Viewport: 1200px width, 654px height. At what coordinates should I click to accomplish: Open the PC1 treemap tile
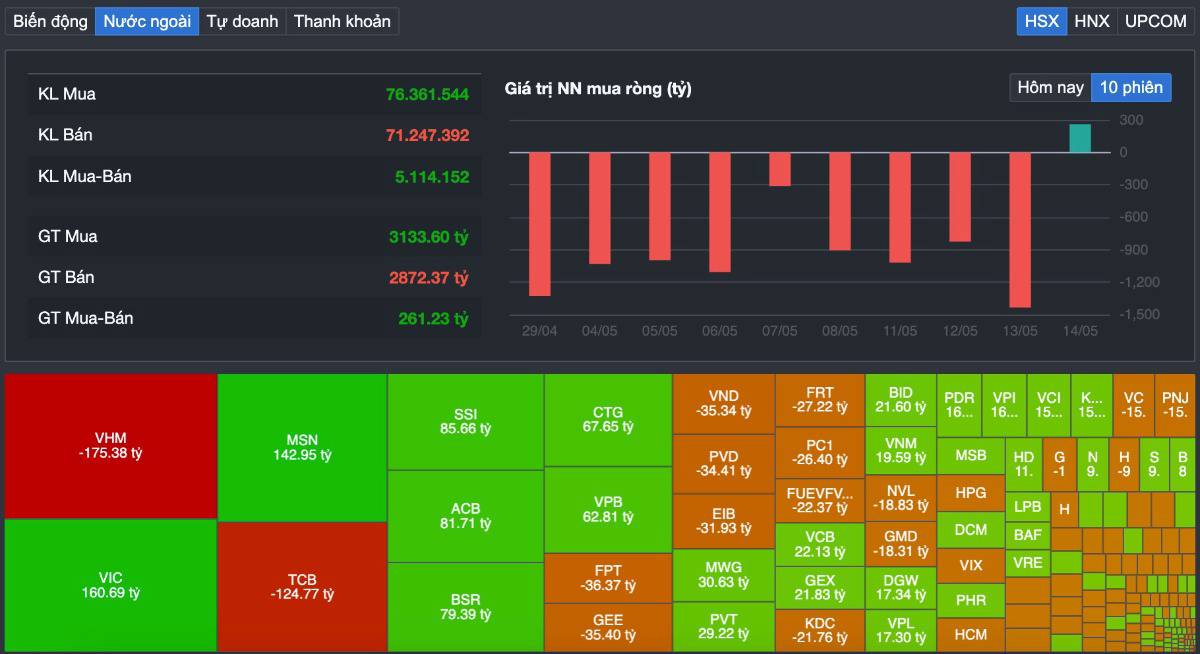(x=820, y=452)
